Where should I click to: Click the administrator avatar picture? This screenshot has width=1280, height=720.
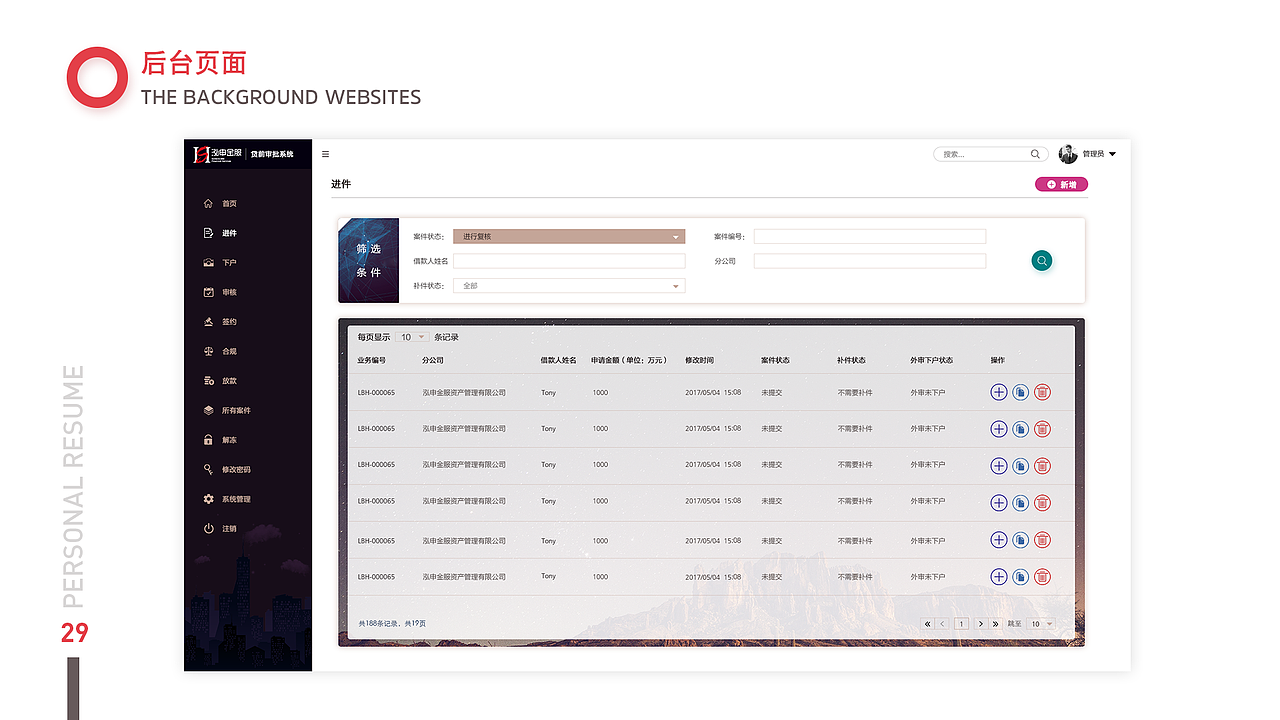tap(1068, 154)
